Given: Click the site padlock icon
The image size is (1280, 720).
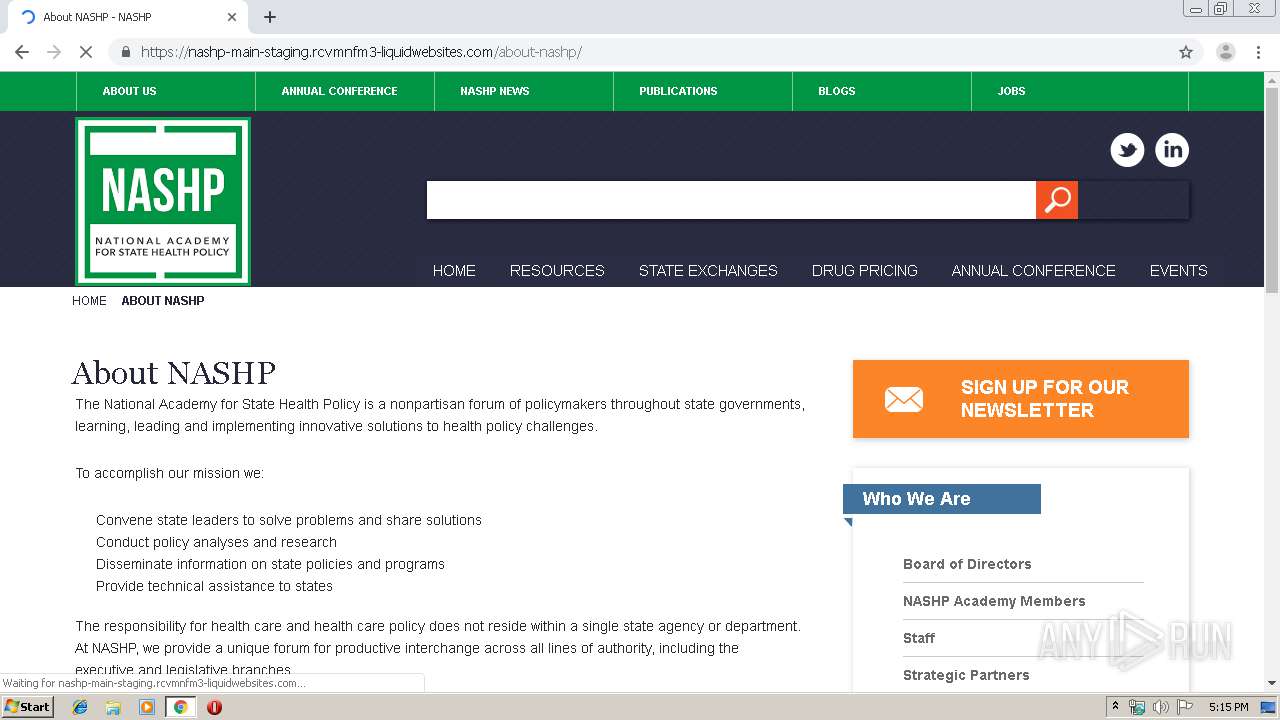Looking at the screenshot, I should coord(126,52).
